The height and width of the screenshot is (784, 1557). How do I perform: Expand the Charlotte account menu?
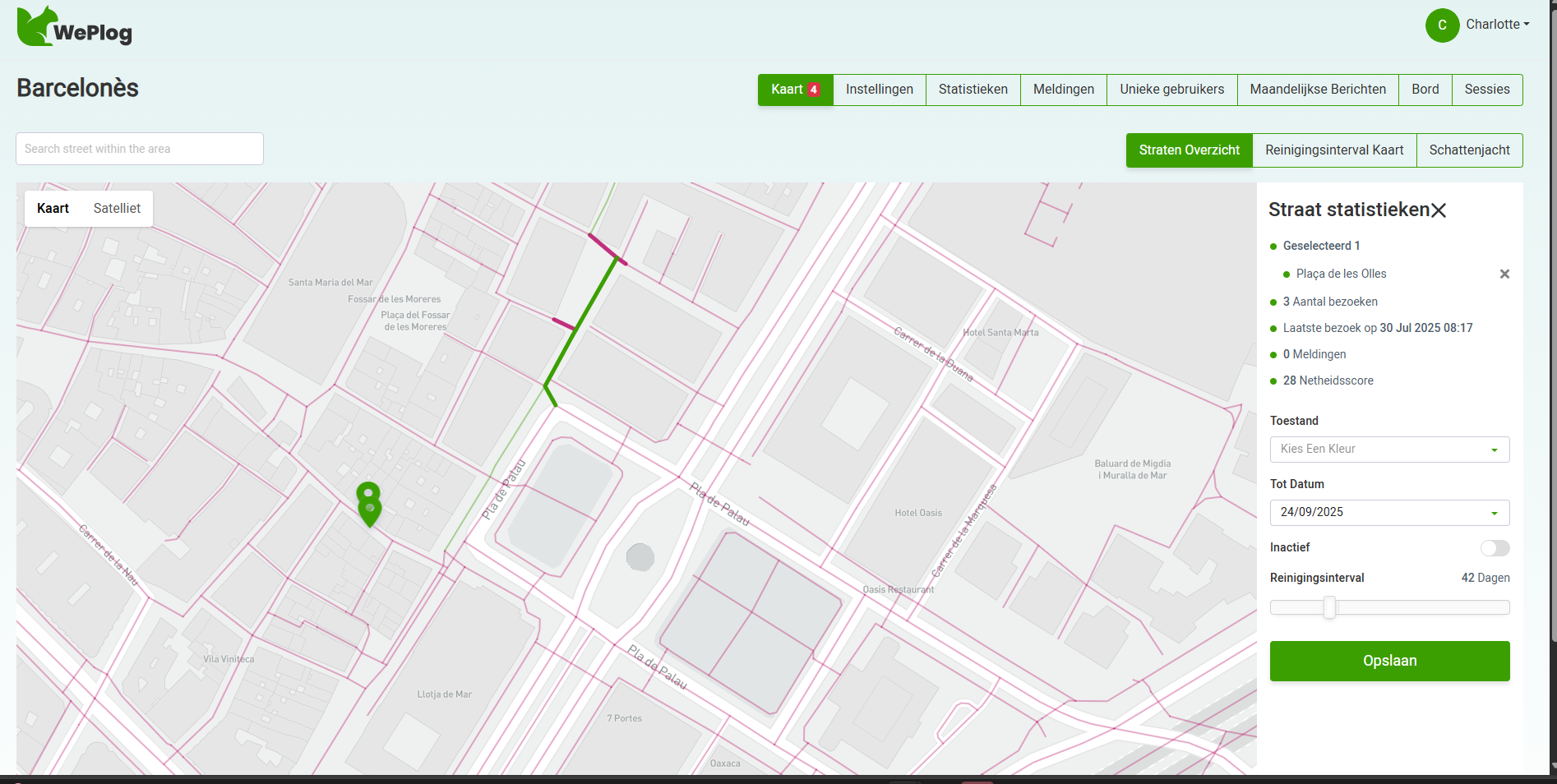click(x=1497, y=25)
